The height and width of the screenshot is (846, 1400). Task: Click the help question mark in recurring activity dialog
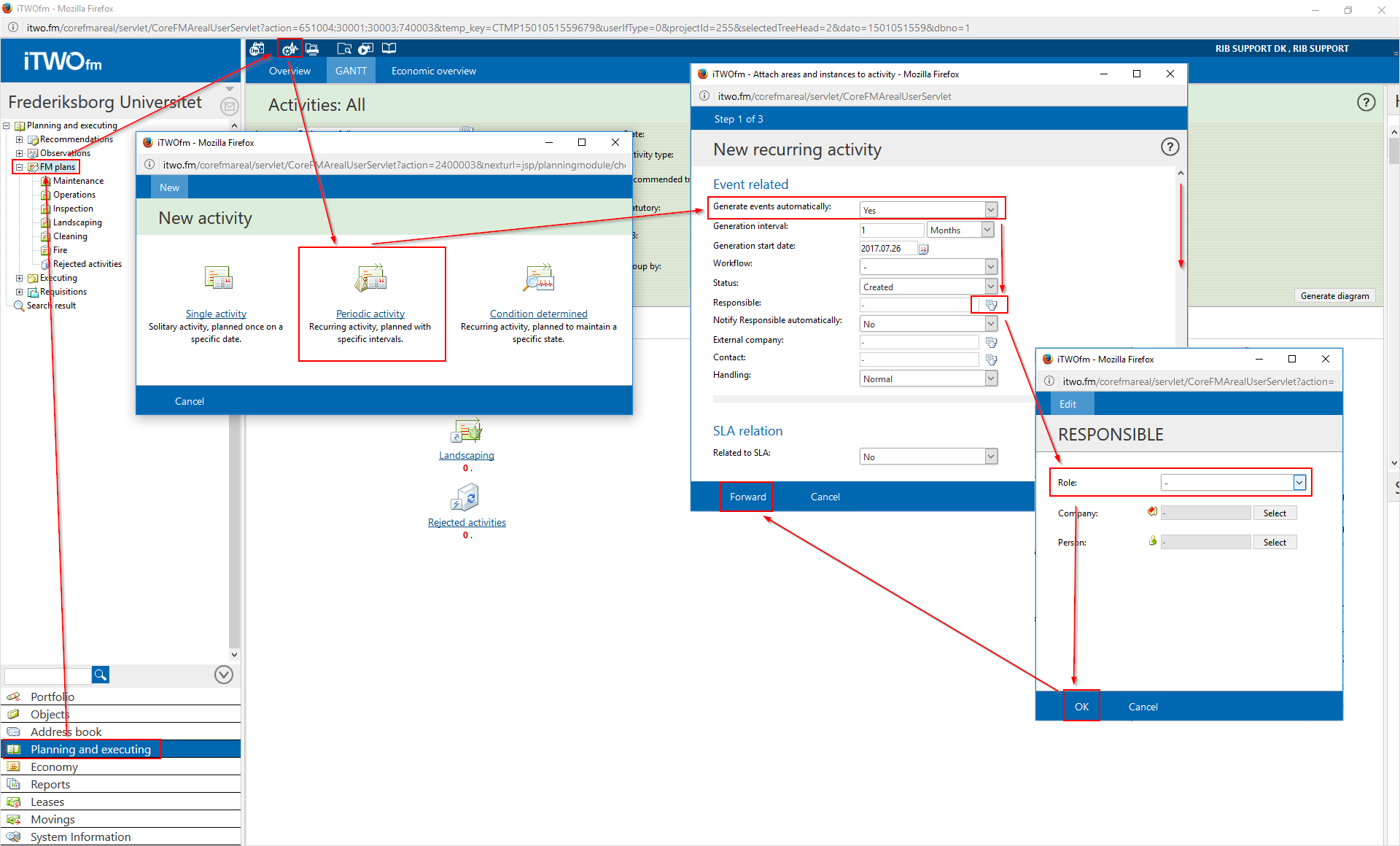1170,147
